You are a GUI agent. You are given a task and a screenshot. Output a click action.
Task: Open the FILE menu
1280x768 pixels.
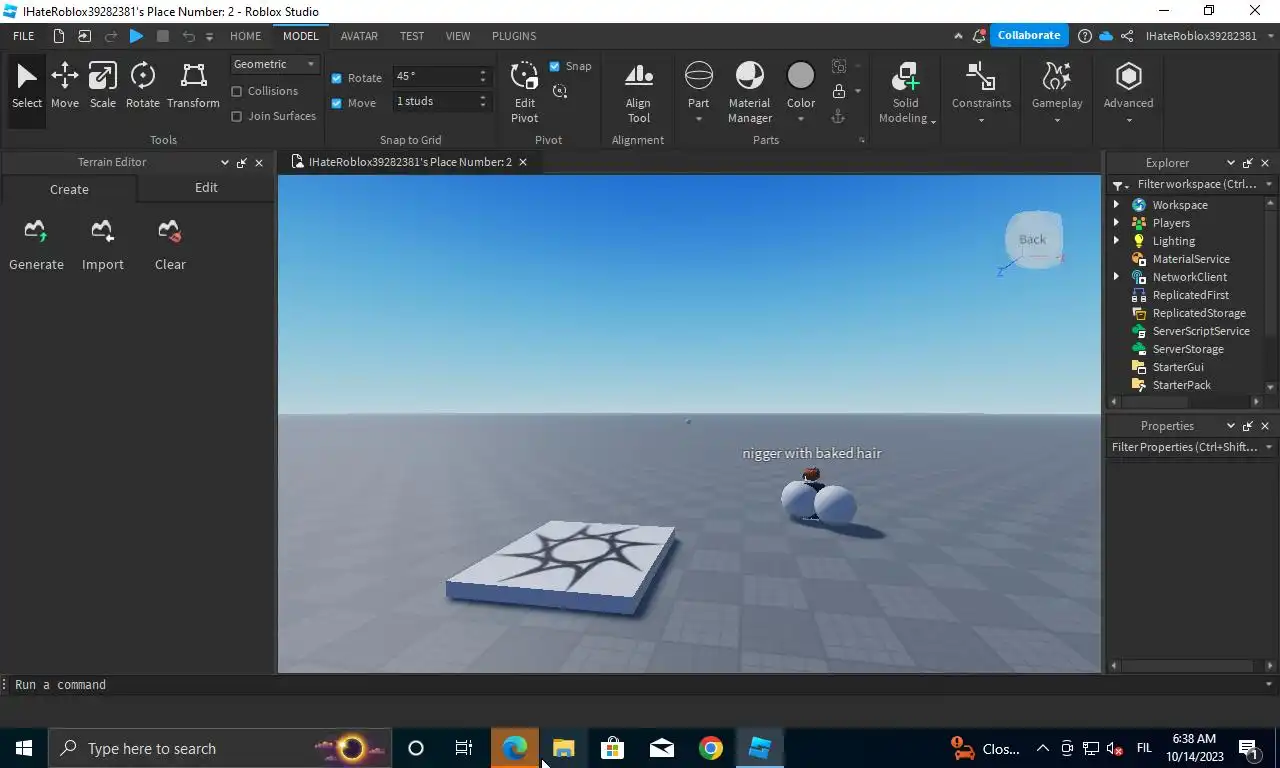23,36
